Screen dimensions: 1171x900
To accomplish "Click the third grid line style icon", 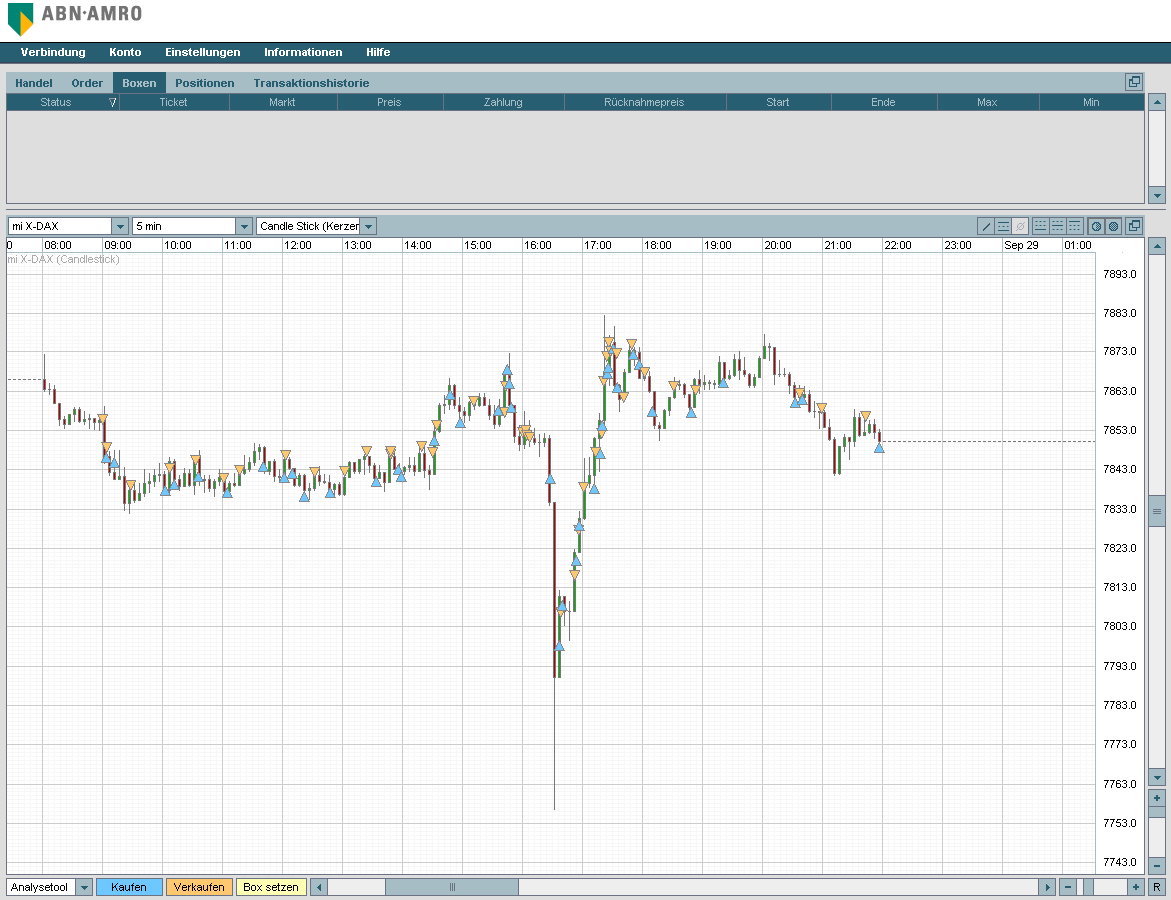I will (x=1074, y=226).
